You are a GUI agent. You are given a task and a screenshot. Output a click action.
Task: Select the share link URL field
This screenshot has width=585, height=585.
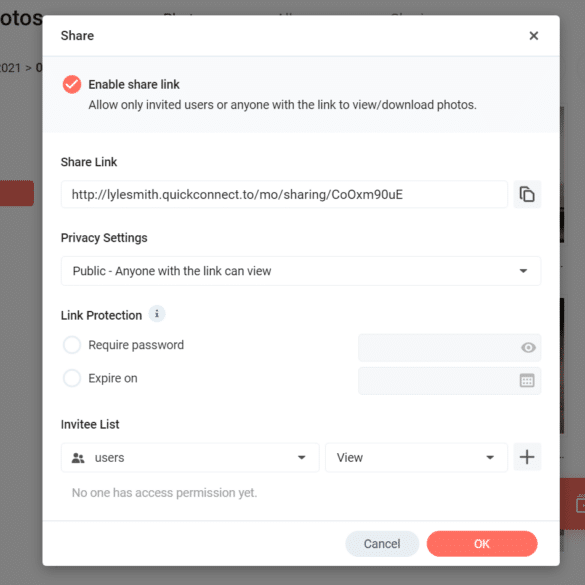pos(284,194)
